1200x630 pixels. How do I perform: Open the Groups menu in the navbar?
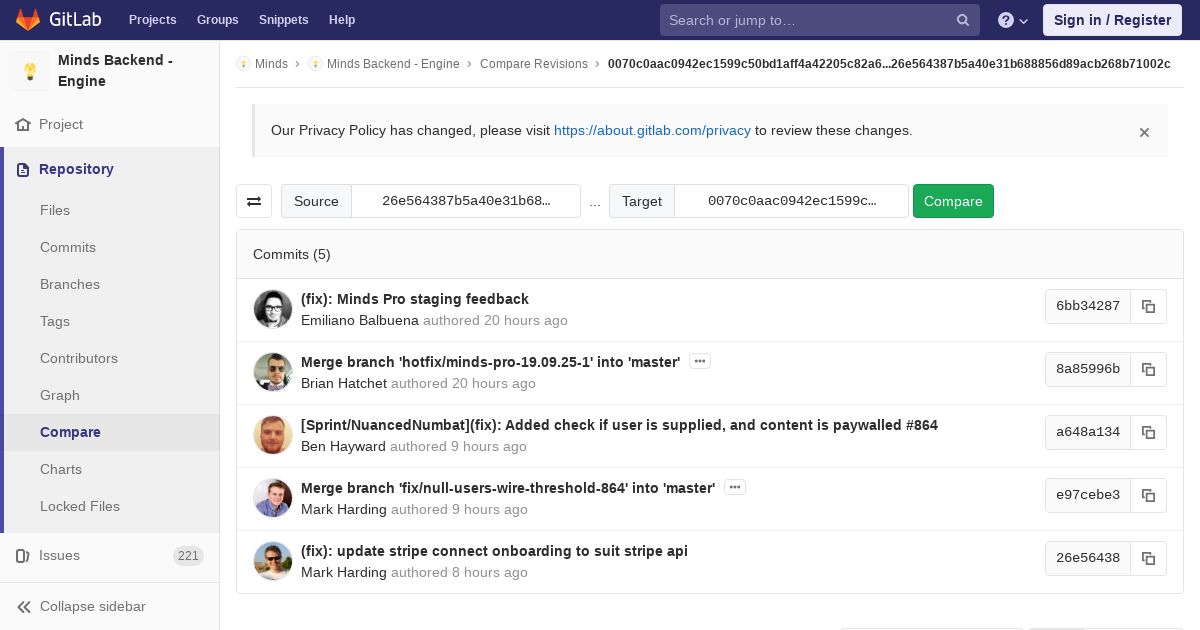click(217, 20)
